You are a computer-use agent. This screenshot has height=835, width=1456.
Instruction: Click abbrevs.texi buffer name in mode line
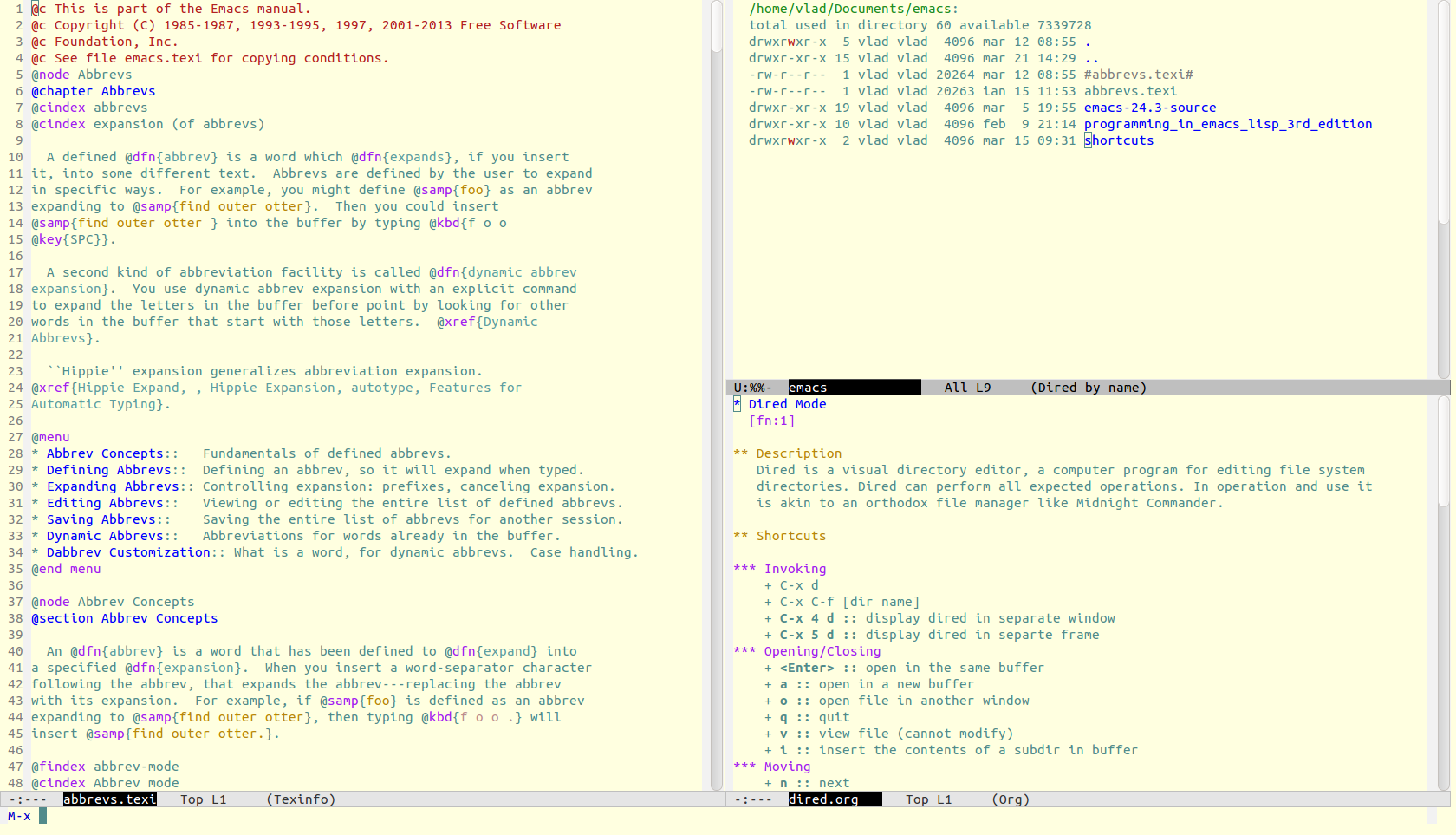click(x=109, y=799)
